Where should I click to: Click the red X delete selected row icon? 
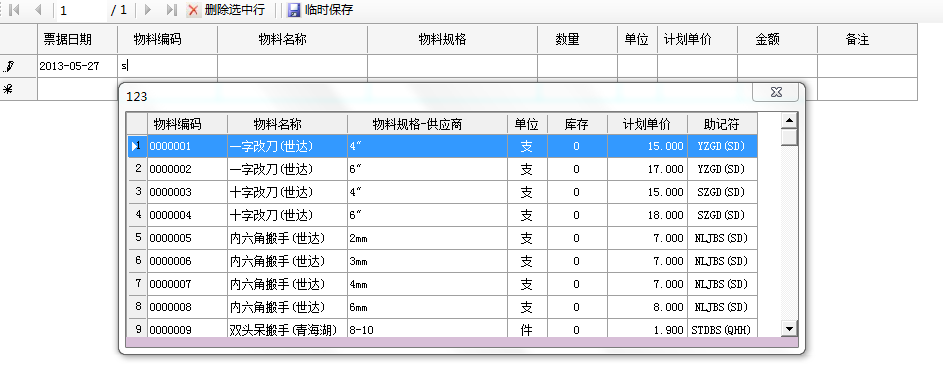pos(193,10)
